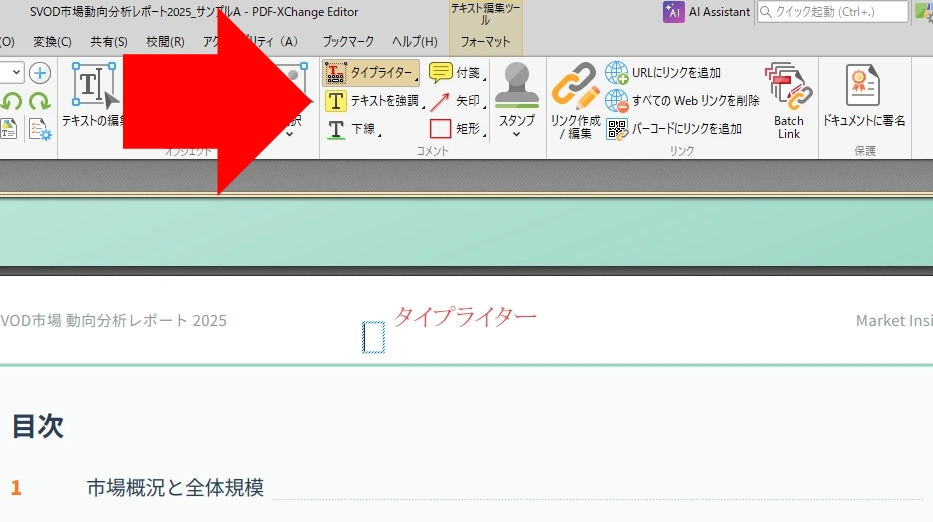Open リンク作成/編集 link tool

coord(575,101)
